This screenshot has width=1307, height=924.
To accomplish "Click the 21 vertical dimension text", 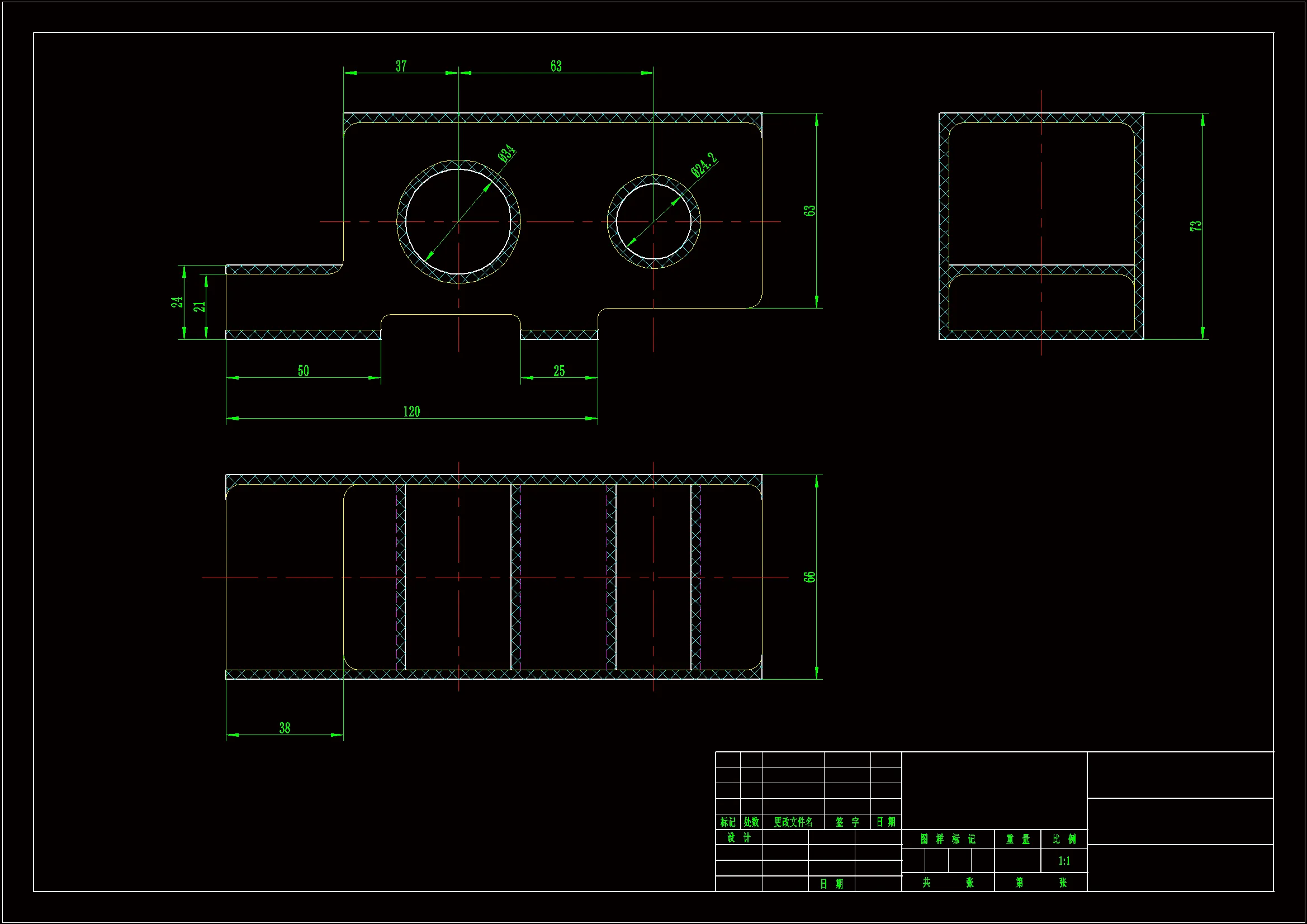I will (x=199, y=307).
